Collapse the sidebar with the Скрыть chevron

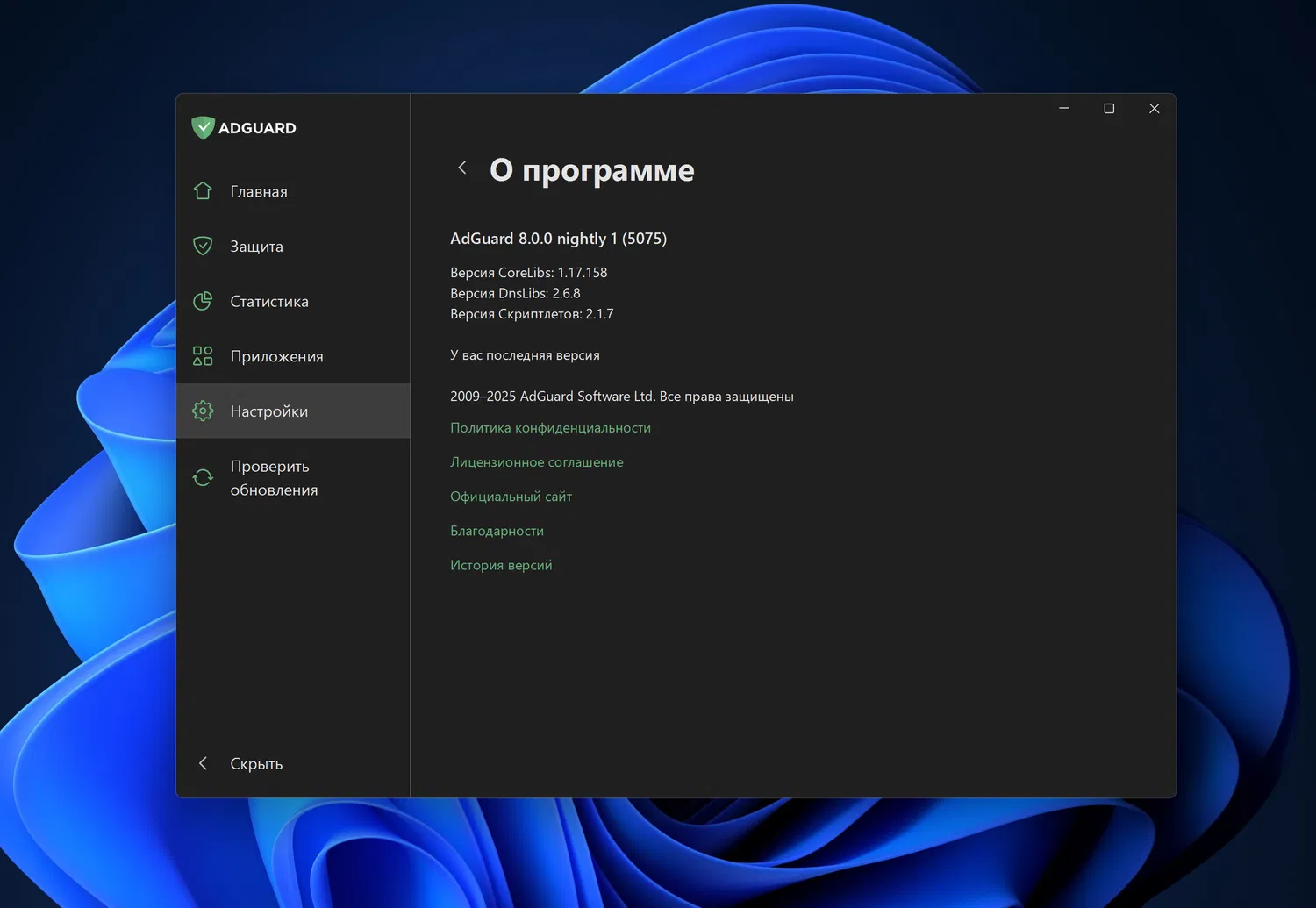pos(203,763)
